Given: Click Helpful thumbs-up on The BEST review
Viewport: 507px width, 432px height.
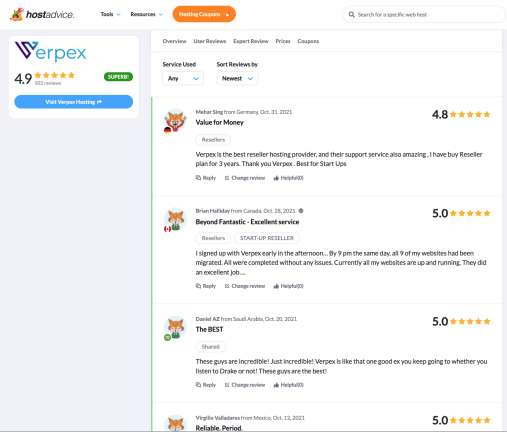Looking at the screenshot, I should tap(276, 385).
